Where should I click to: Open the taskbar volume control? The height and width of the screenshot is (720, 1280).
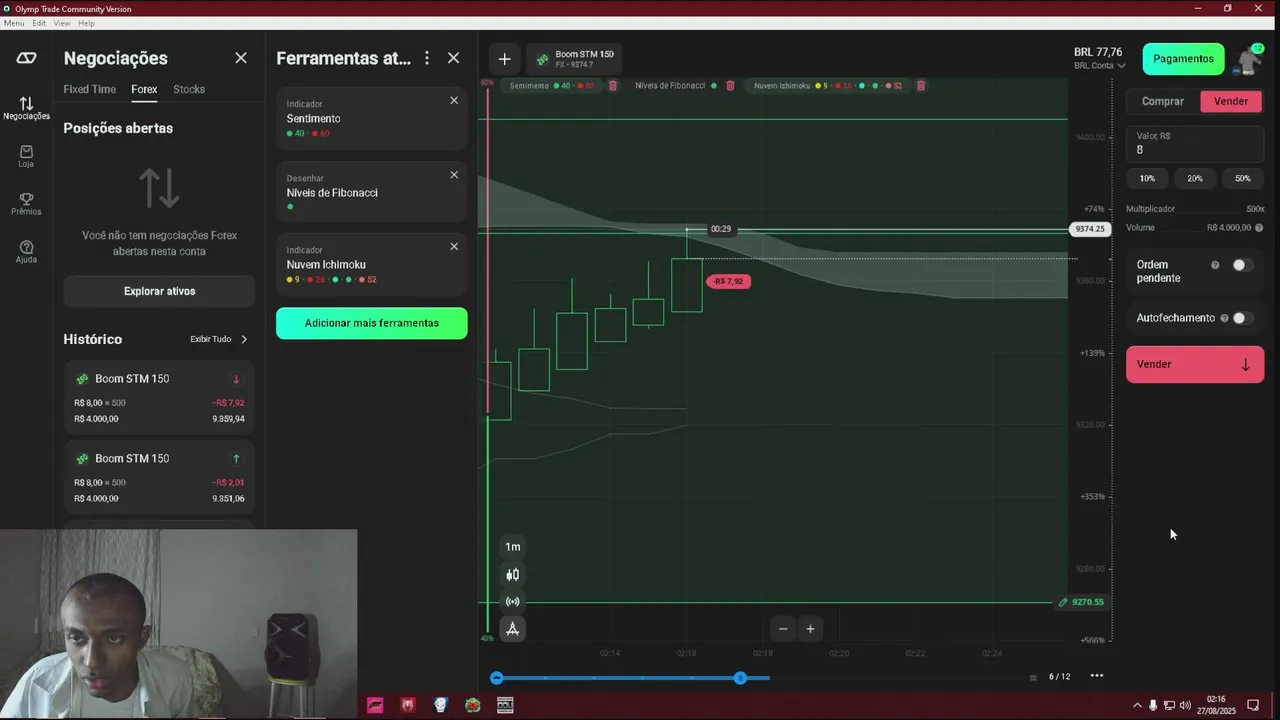coord(1185,705)
